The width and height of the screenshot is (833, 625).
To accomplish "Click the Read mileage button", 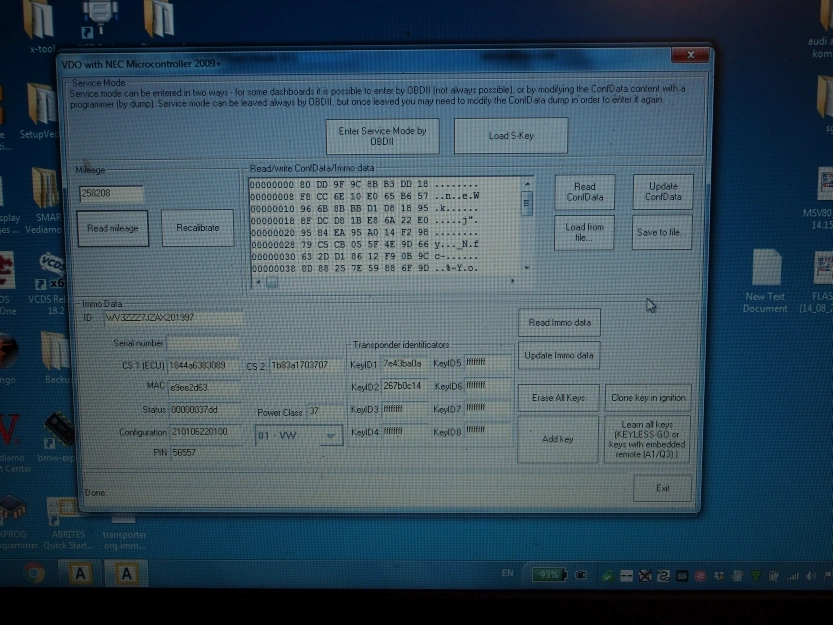I will (x=113, y=228).
